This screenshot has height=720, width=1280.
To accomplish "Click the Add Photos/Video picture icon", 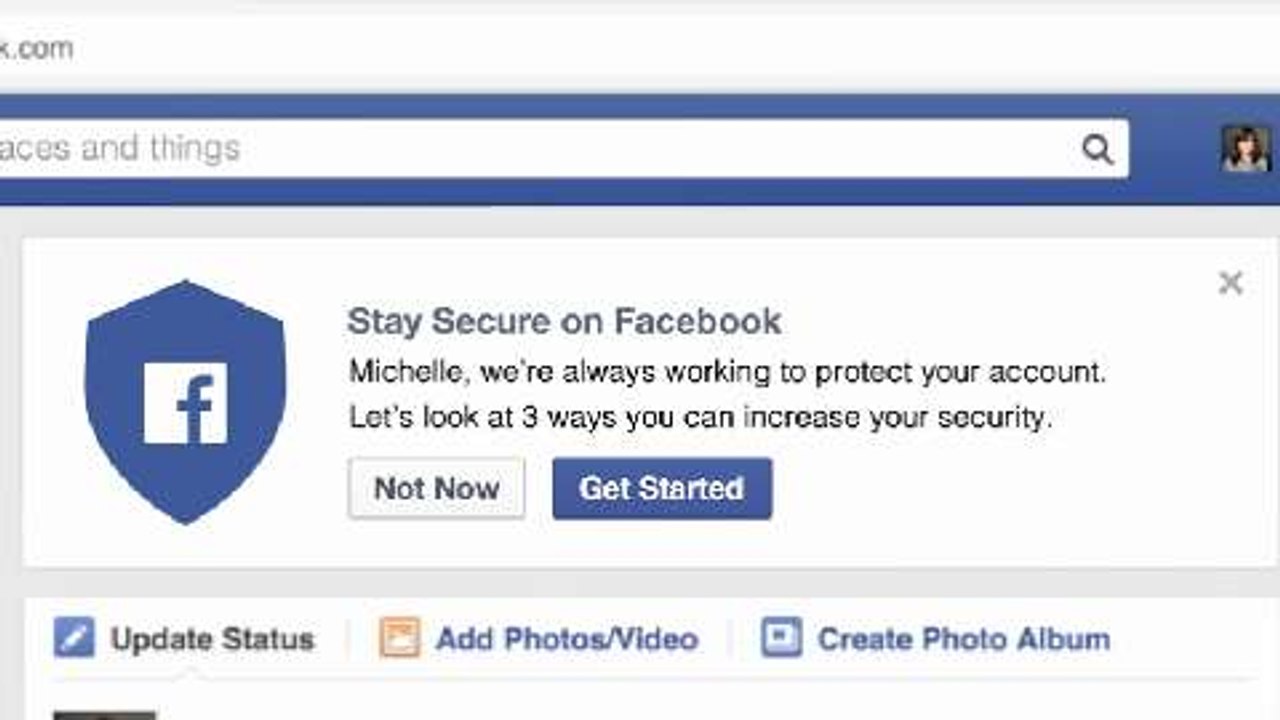I will 399,638.
